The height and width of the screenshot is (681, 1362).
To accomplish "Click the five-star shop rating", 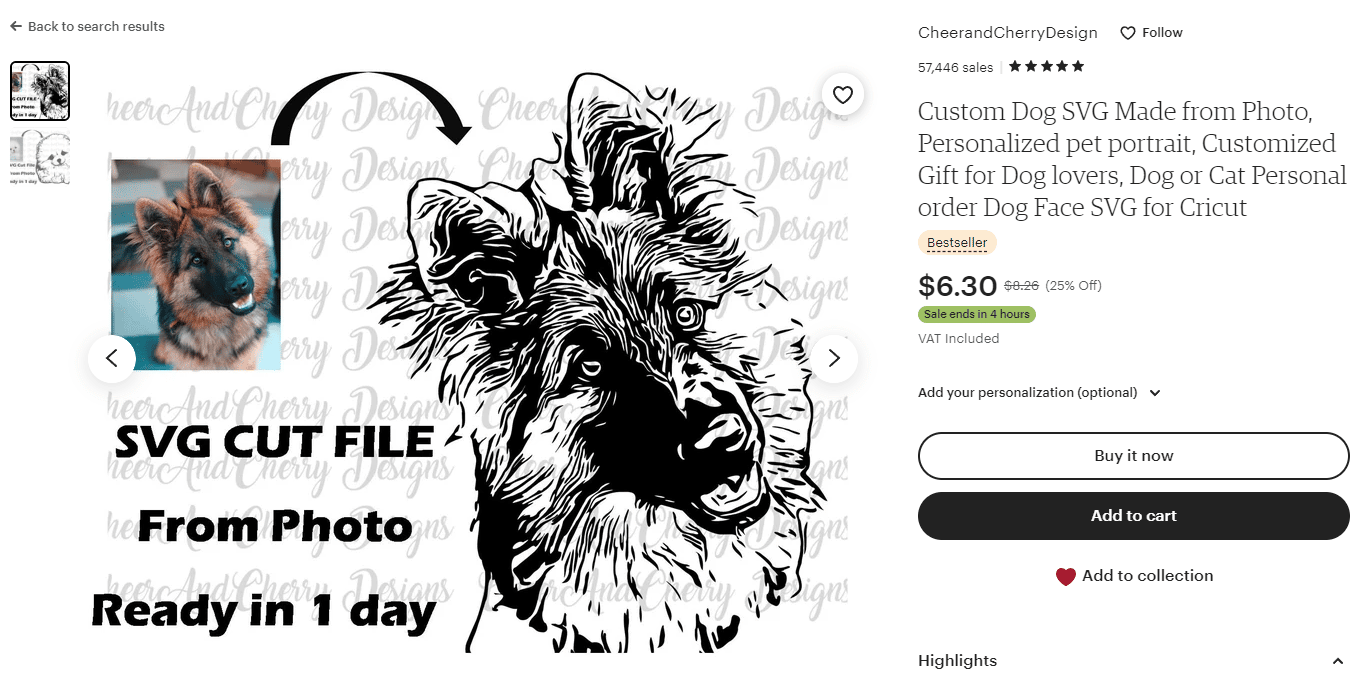I will pos(1046,67).
